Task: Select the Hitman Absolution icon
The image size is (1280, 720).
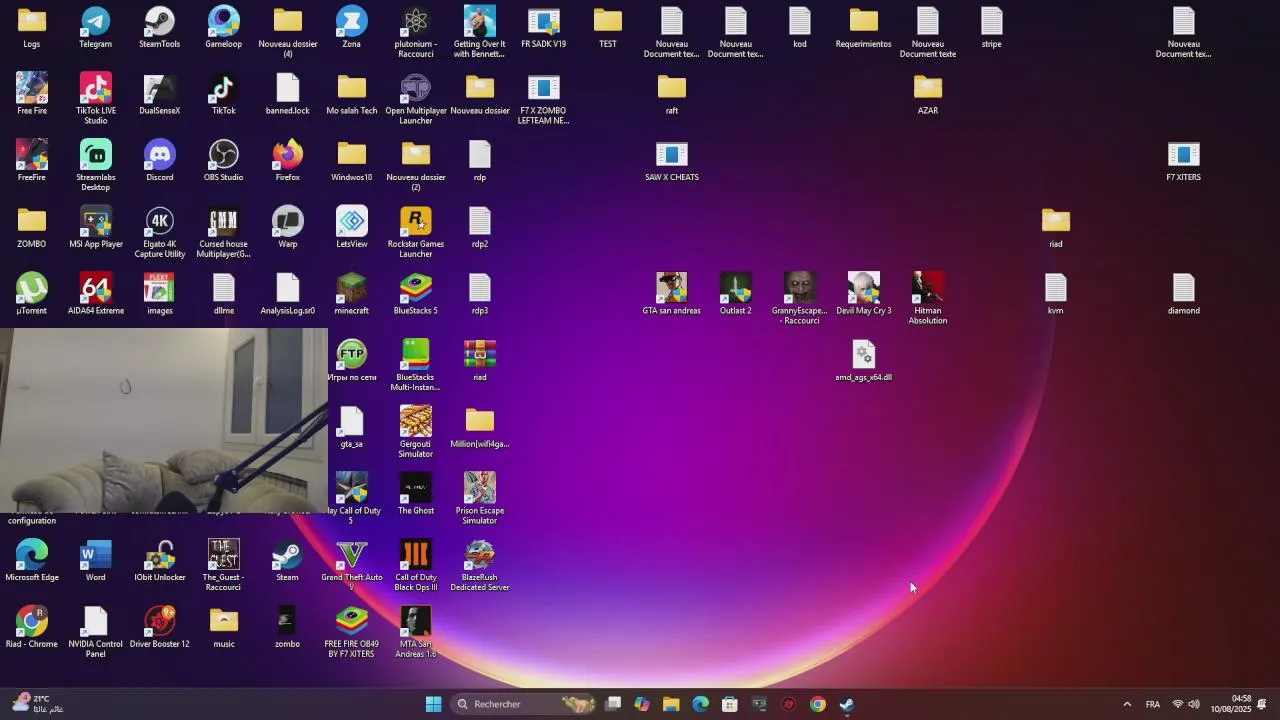Action: [x=928, y=298]
